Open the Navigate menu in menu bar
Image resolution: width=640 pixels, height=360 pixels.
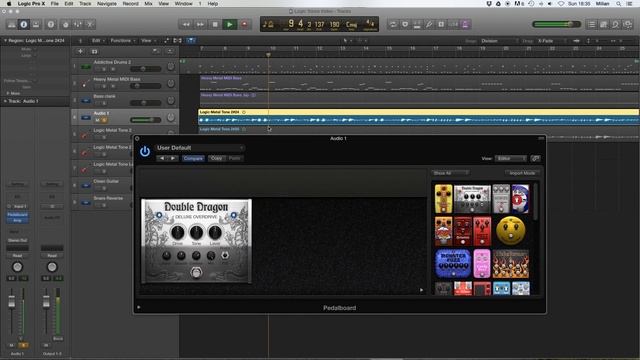click(x=107, y=4)
